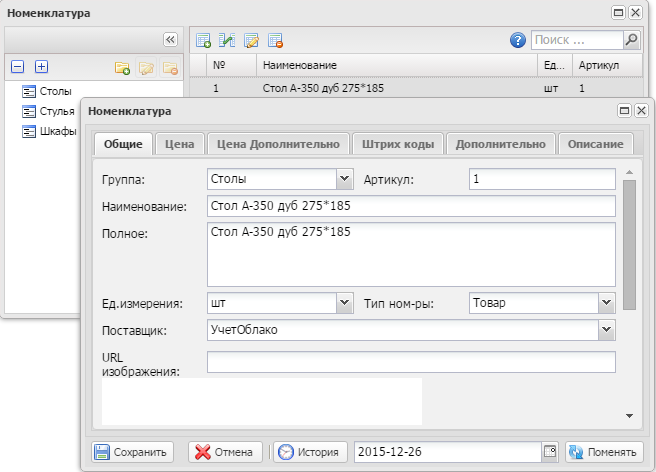Close the background Номенклатура window
The height and width of the screenshot is (472, 656).
(x=636, y=13)
